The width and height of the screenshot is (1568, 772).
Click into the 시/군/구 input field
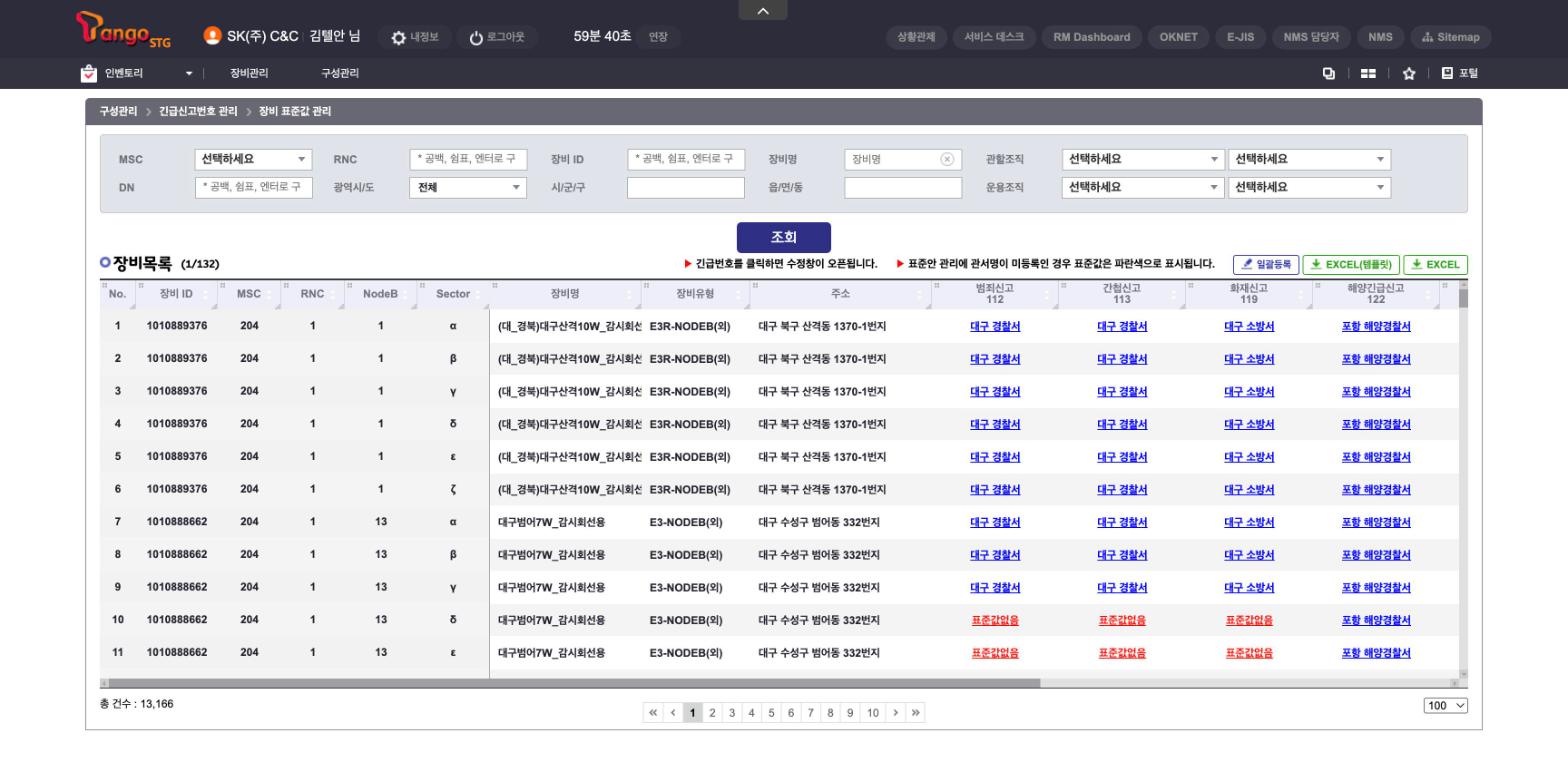pyautogui.click(x=686, y=187)
